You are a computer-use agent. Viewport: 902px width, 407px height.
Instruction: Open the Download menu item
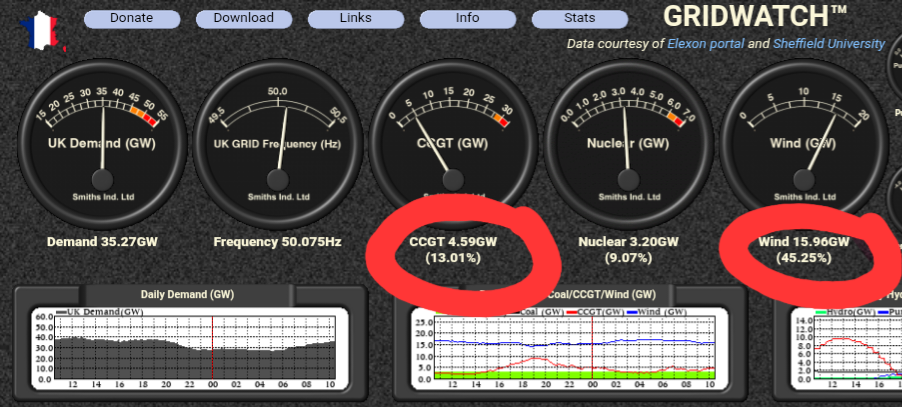click(243, 18)
